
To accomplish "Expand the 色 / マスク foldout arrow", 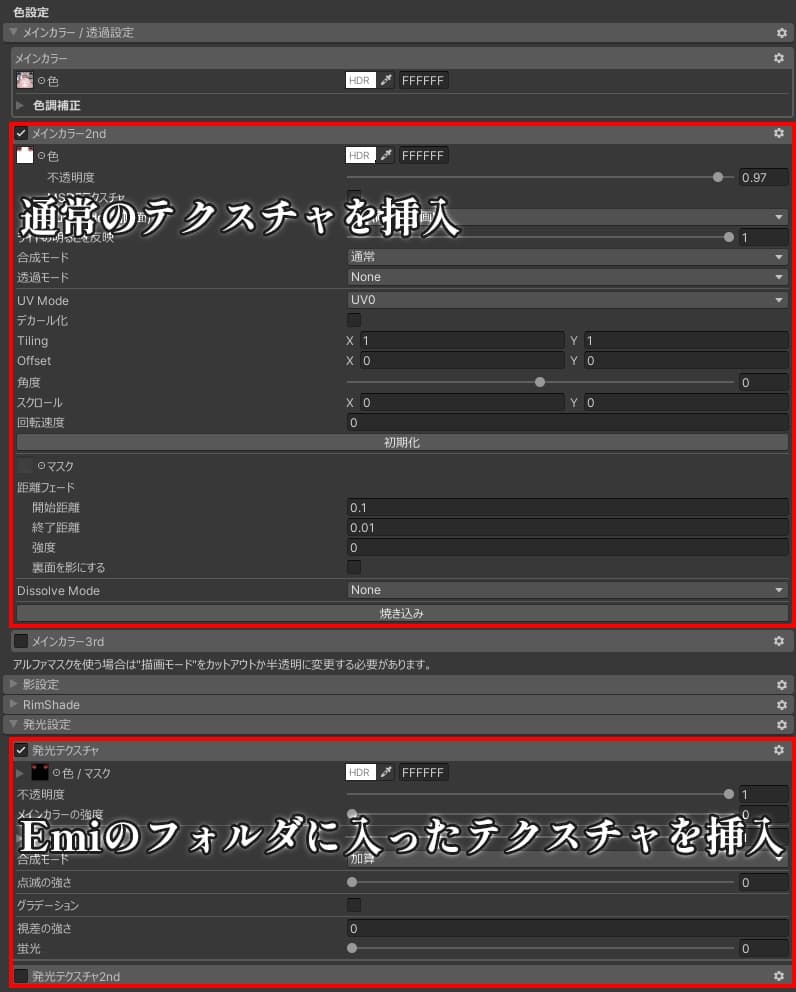I will tap(20, 773).
